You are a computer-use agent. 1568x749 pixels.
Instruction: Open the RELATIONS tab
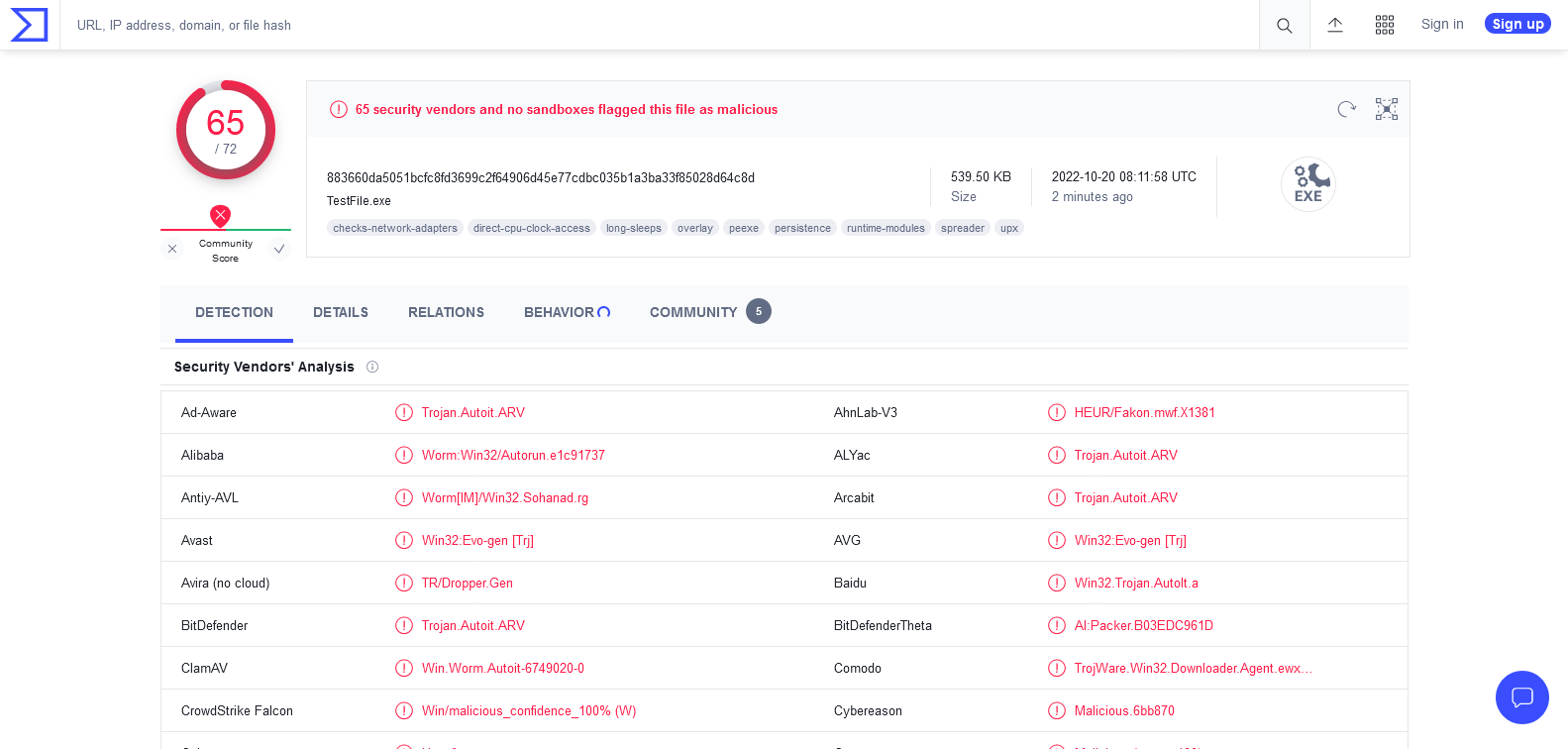[x=446, y=312]
